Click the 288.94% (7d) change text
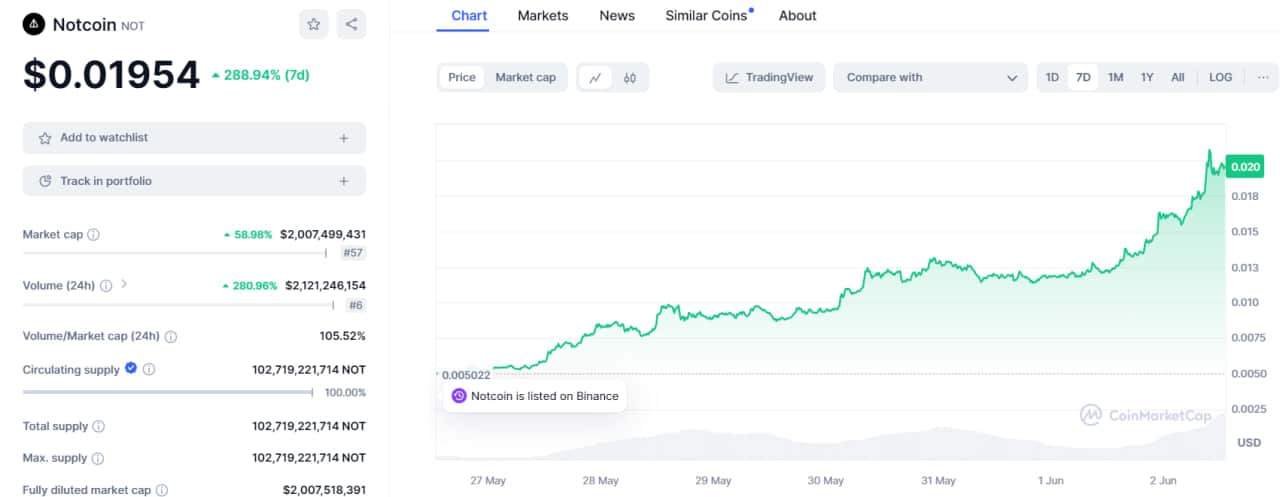Image resolution: width=1280 pixels, height=497 pixels. tap(266, 75)
